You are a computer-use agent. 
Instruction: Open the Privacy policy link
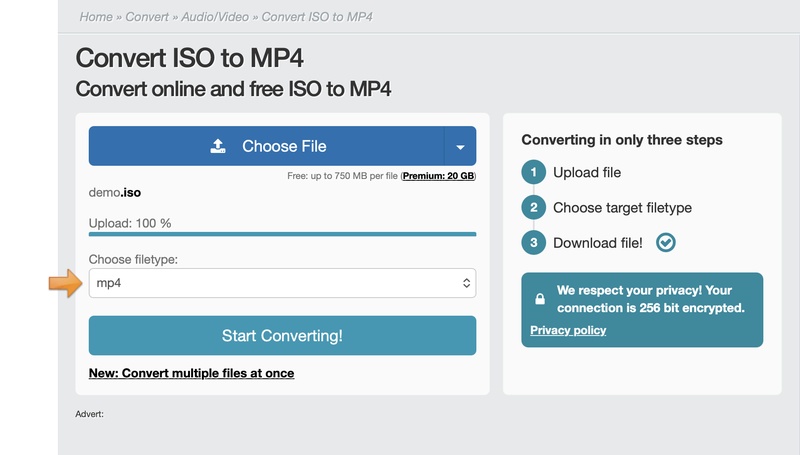(x=568, y=330)
